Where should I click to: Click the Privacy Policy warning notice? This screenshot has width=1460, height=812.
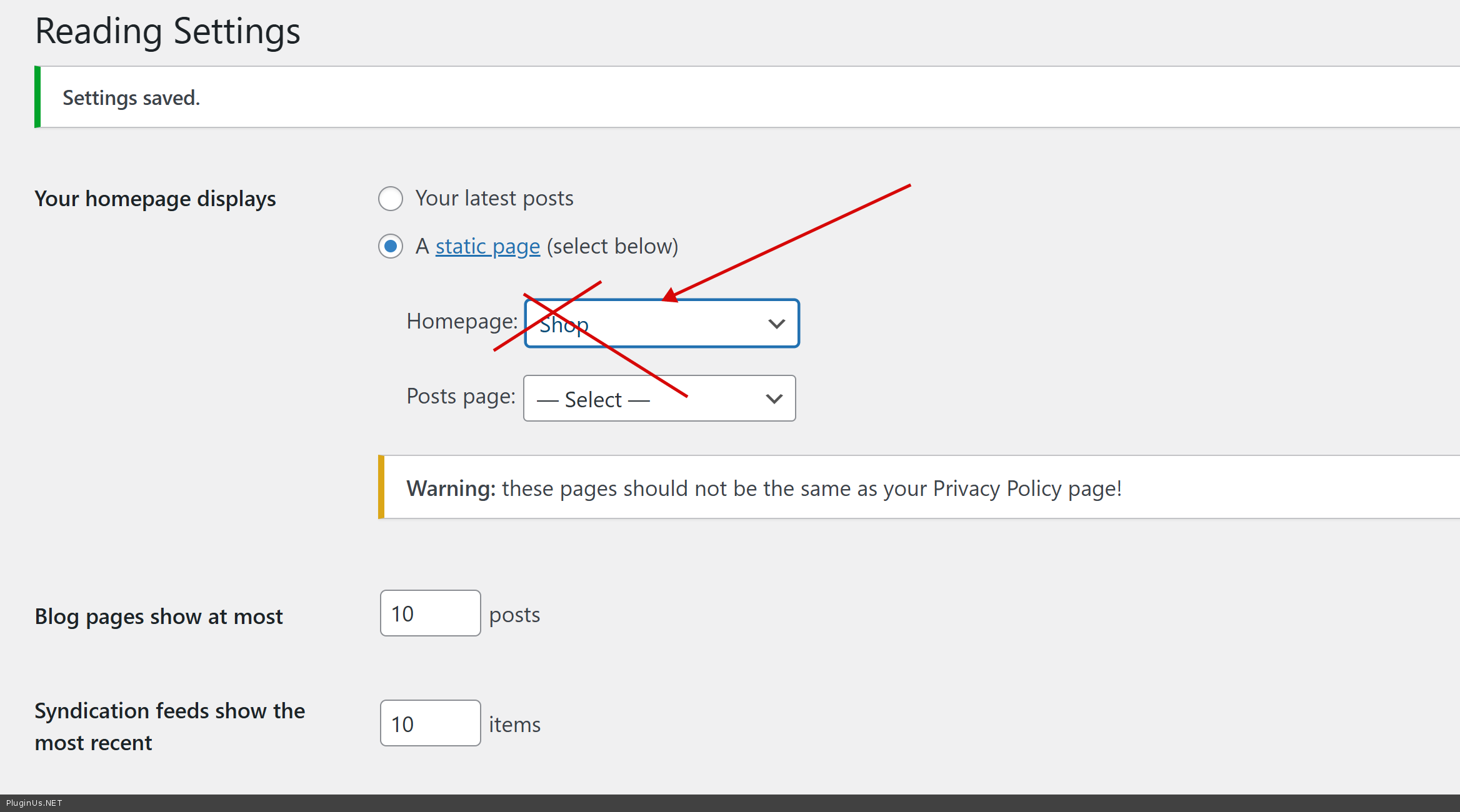(x=764, y=488)
